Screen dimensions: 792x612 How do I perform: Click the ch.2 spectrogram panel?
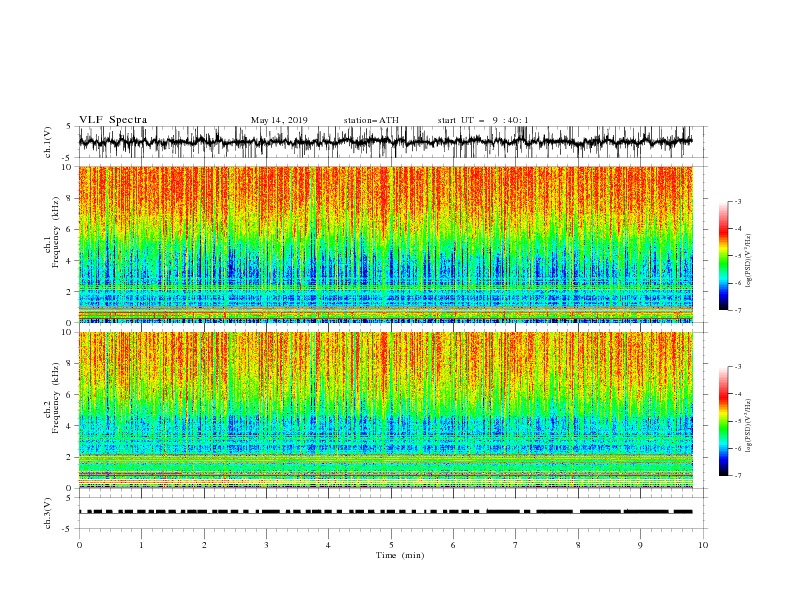coord(386,410)
